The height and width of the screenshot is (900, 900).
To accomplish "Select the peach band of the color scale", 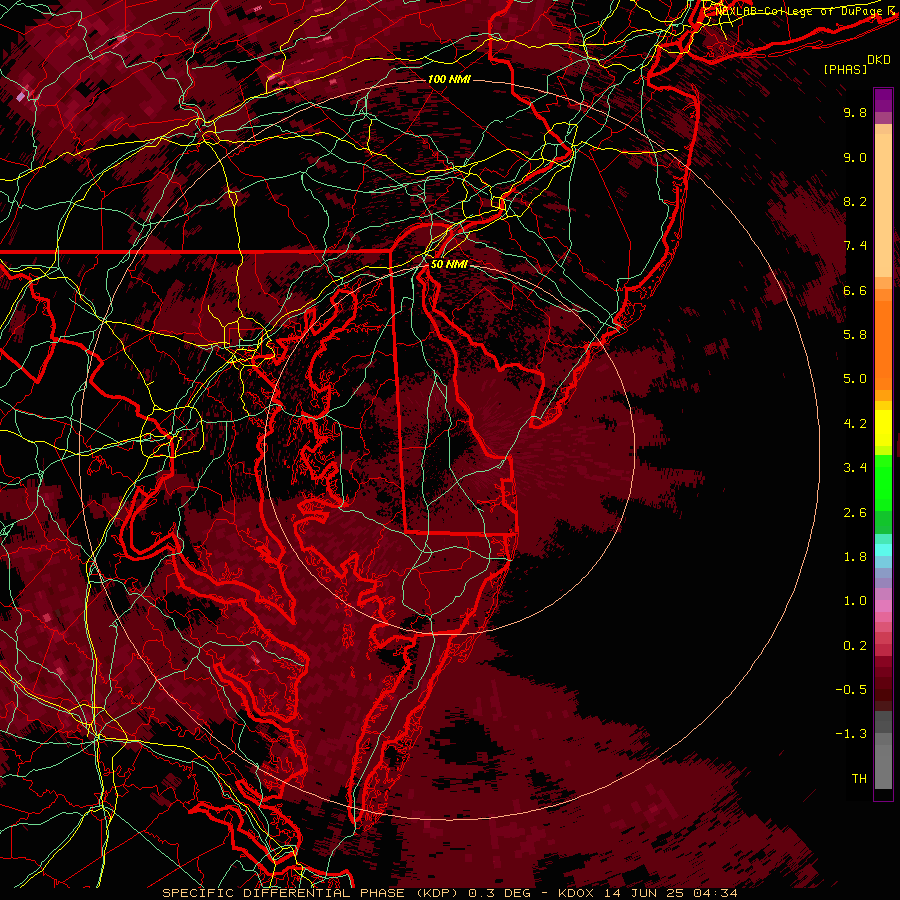I will tap(883, 205).
